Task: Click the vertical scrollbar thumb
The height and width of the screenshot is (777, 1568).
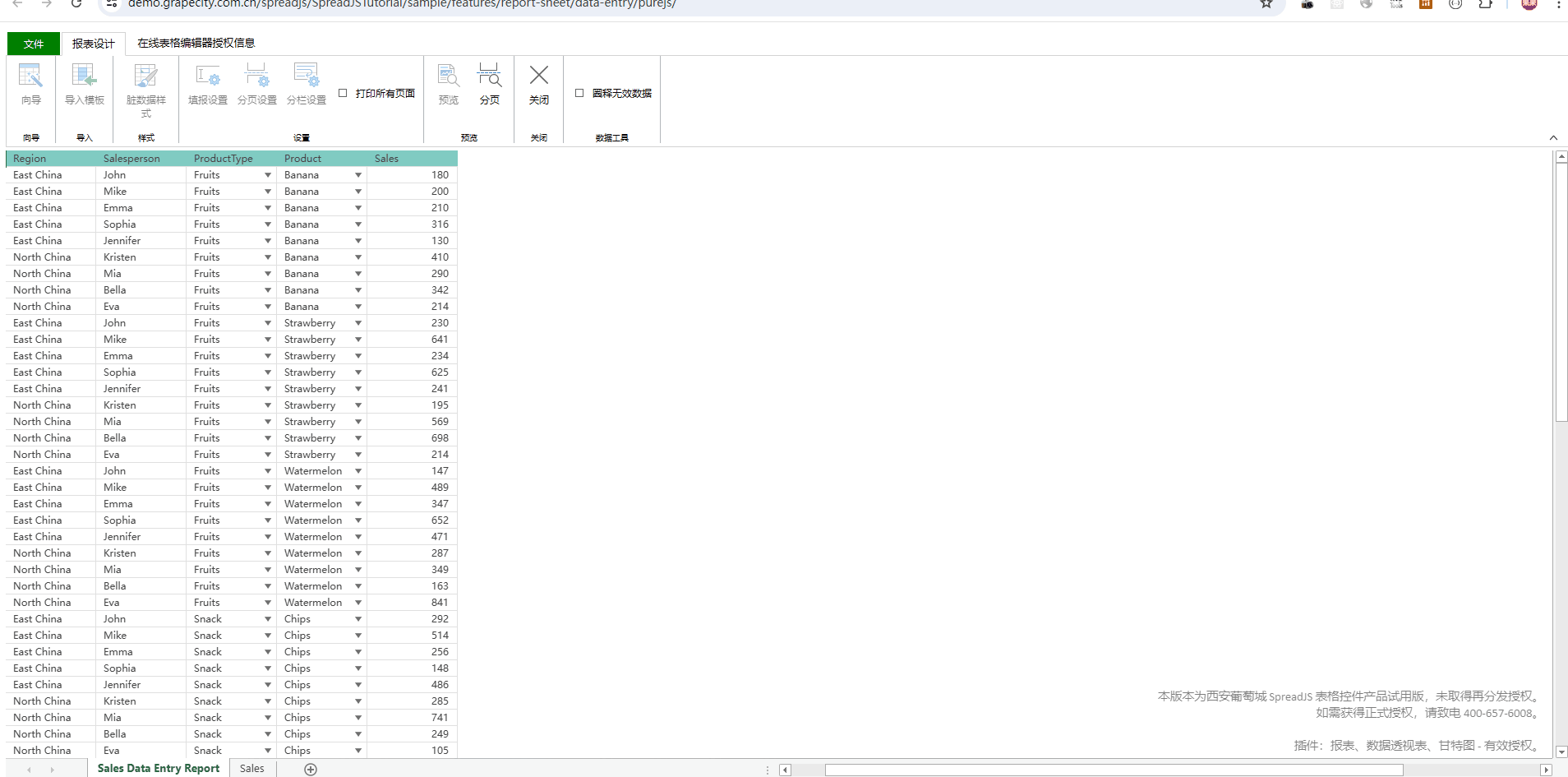Action: [1561, 292]
